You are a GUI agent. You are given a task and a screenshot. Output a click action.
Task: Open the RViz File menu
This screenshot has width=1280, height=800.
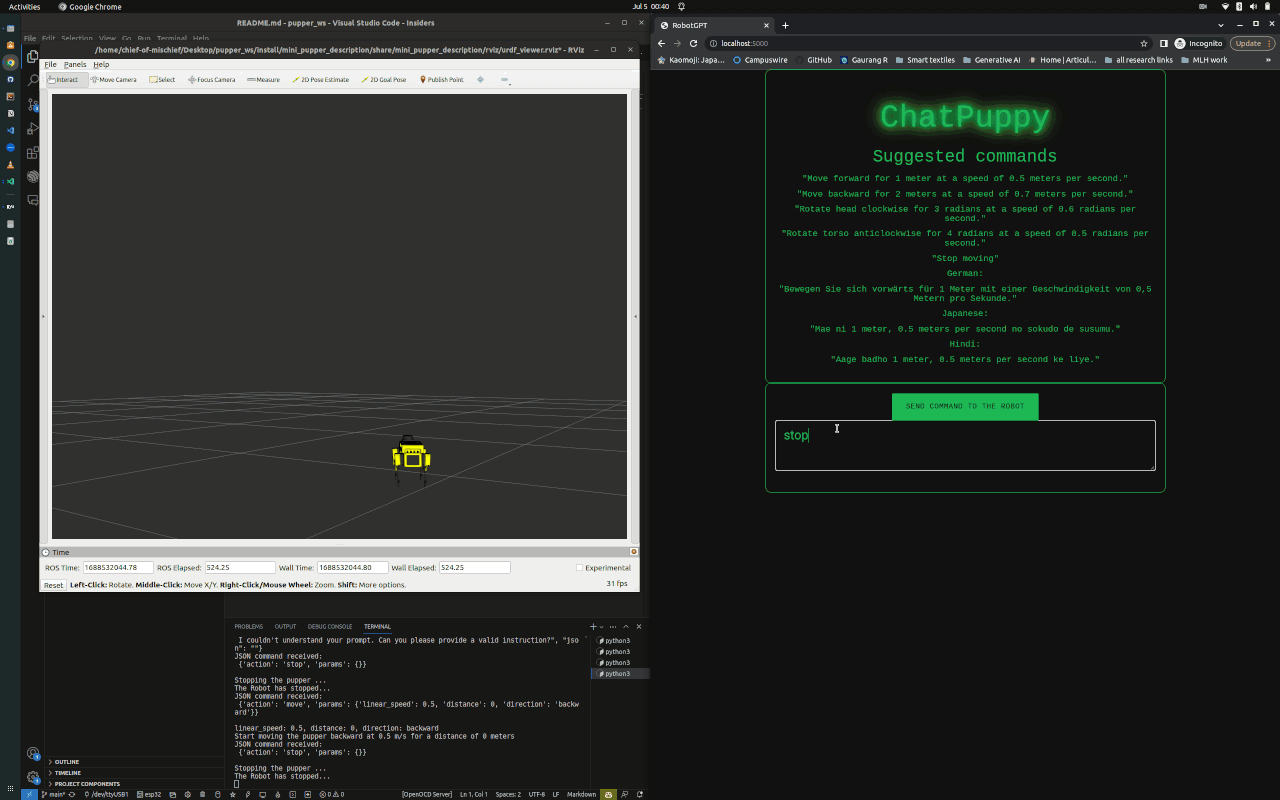click(x=50, y=64)
